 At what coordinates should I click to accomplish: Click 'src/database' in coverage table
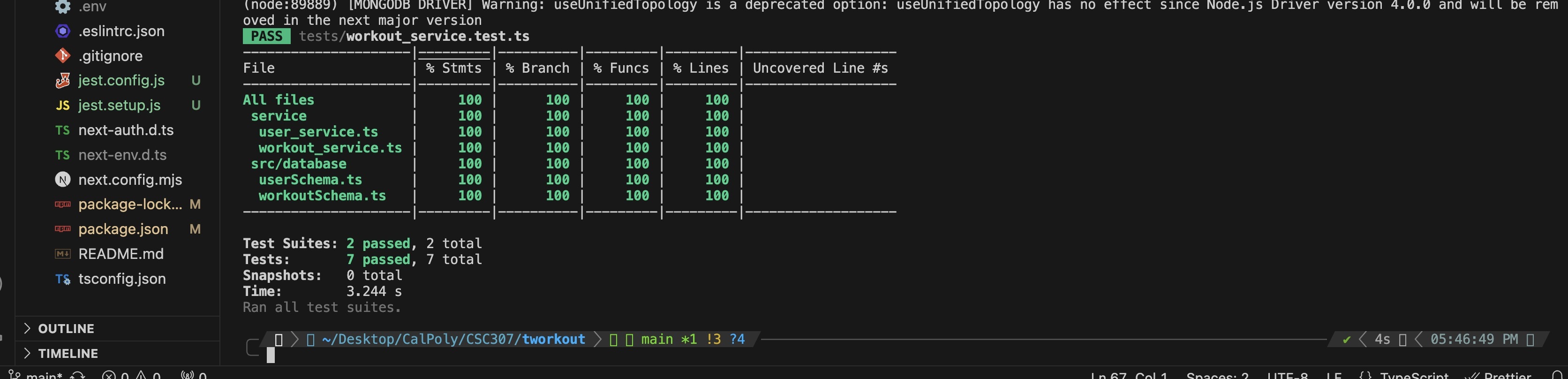299,164
